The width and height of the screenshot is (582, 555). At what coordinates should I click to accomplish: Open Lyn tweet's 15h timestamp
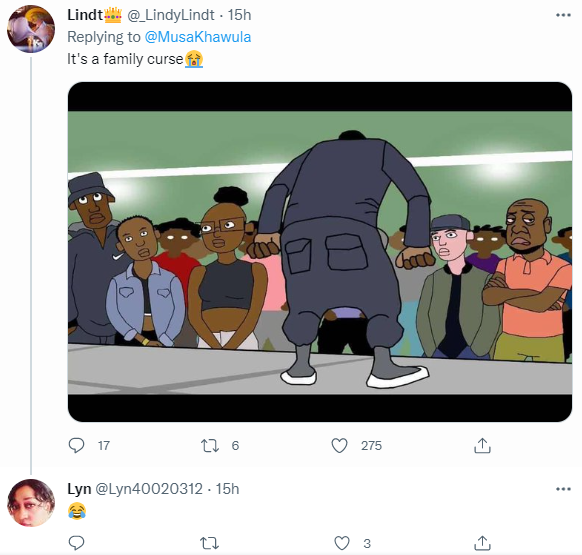pos(227,489)
